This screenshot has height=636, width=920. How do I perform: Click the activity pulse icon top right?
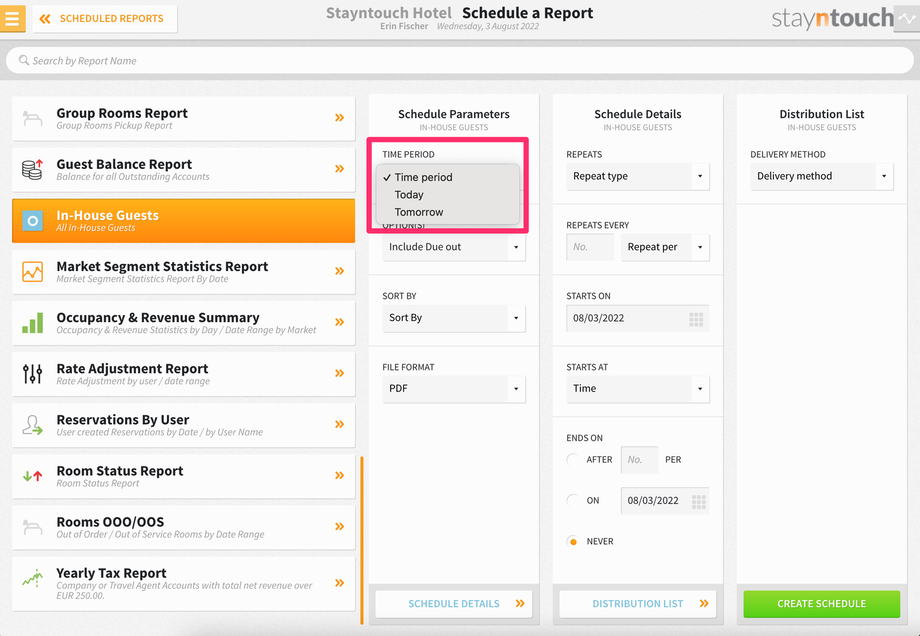coord(907,19)
